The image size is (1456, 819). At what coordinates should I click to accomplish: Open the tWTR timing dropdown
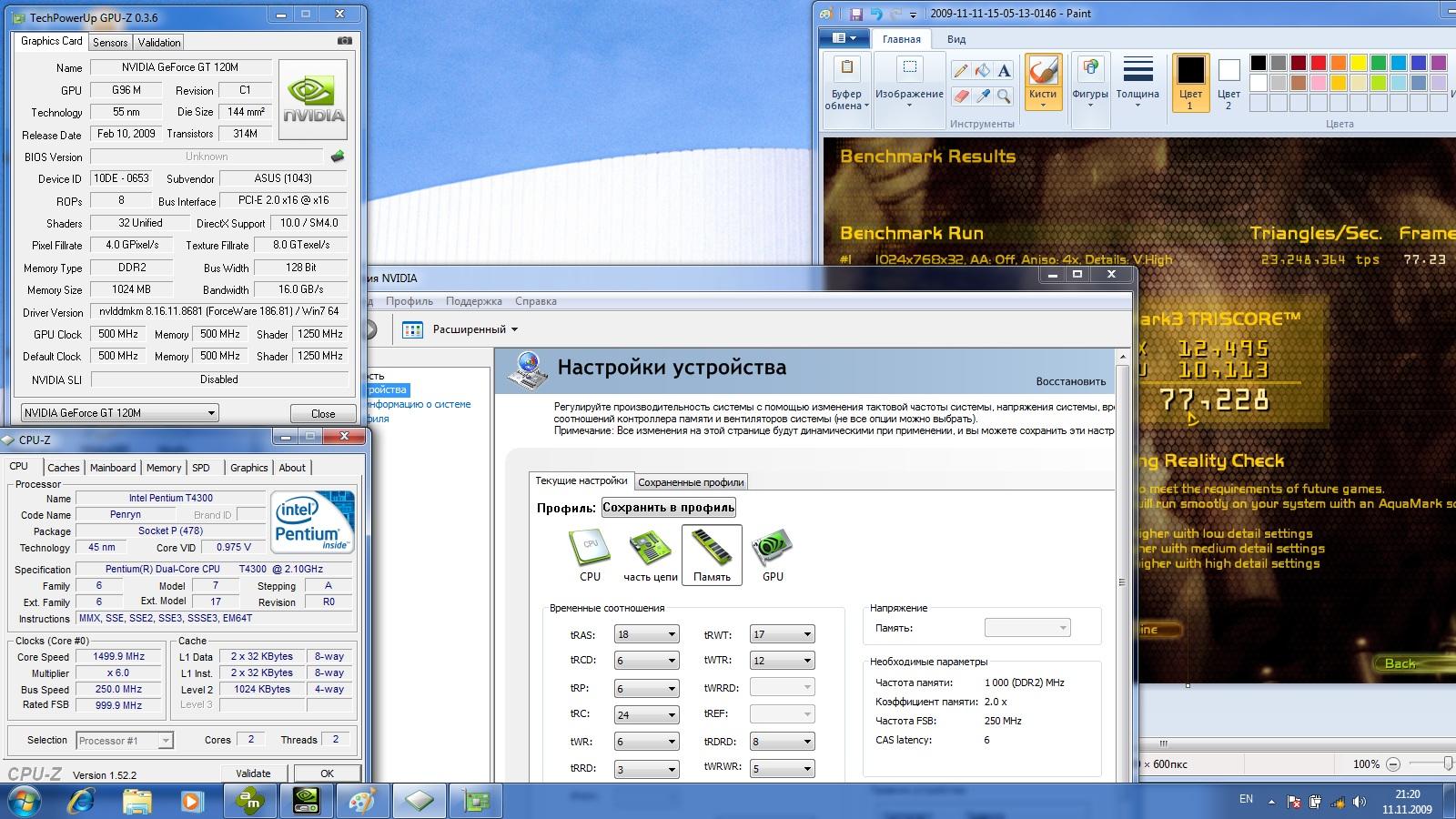(x=782, y=661)
